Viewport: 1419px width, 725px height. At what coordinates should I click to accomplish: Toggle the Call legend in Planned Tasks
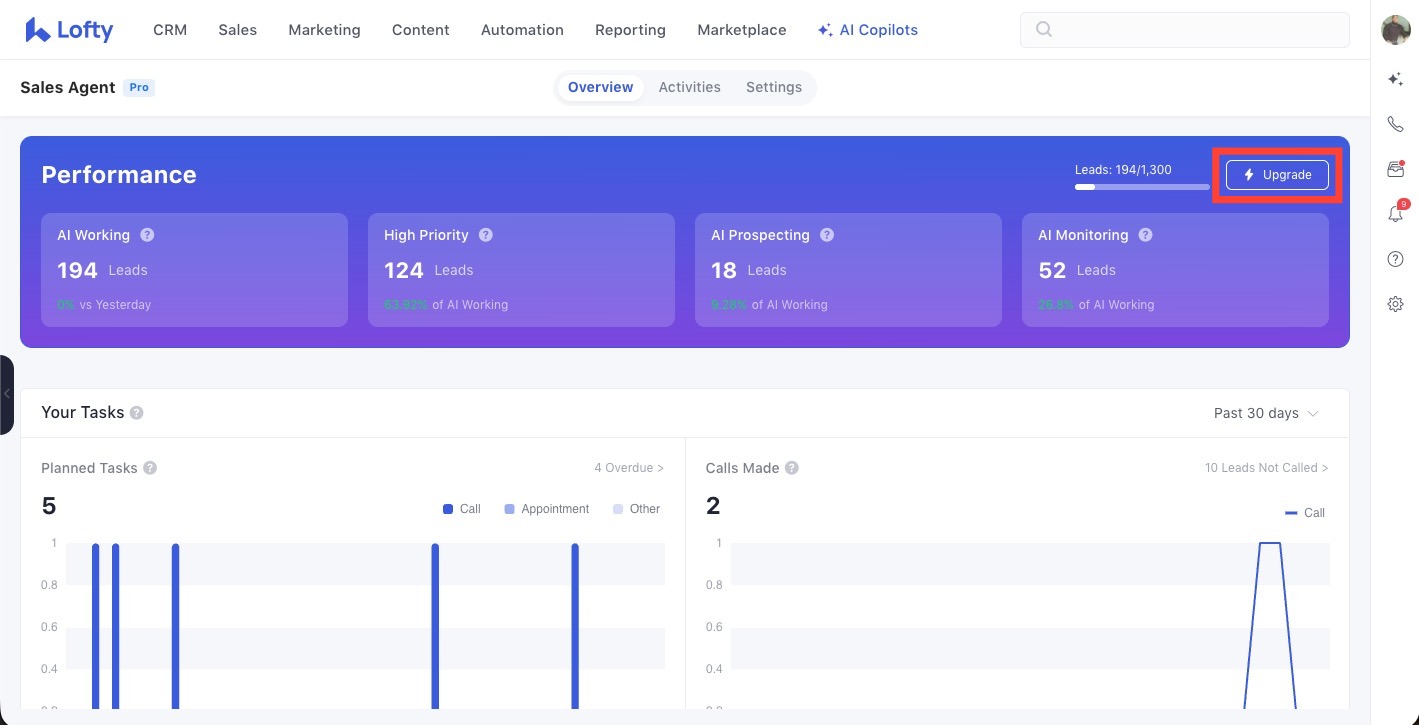(461, 509)
